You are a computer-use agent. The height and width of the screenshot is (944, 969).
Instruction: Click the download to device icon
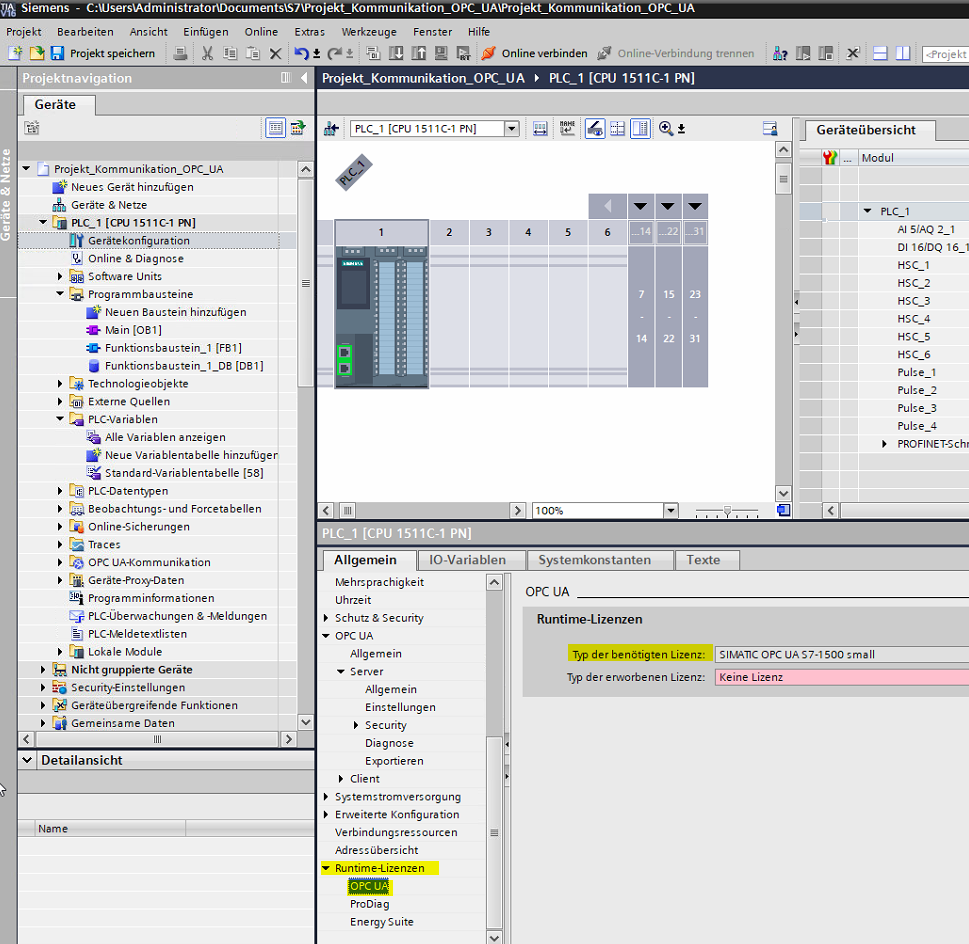[x=396, y=54]
